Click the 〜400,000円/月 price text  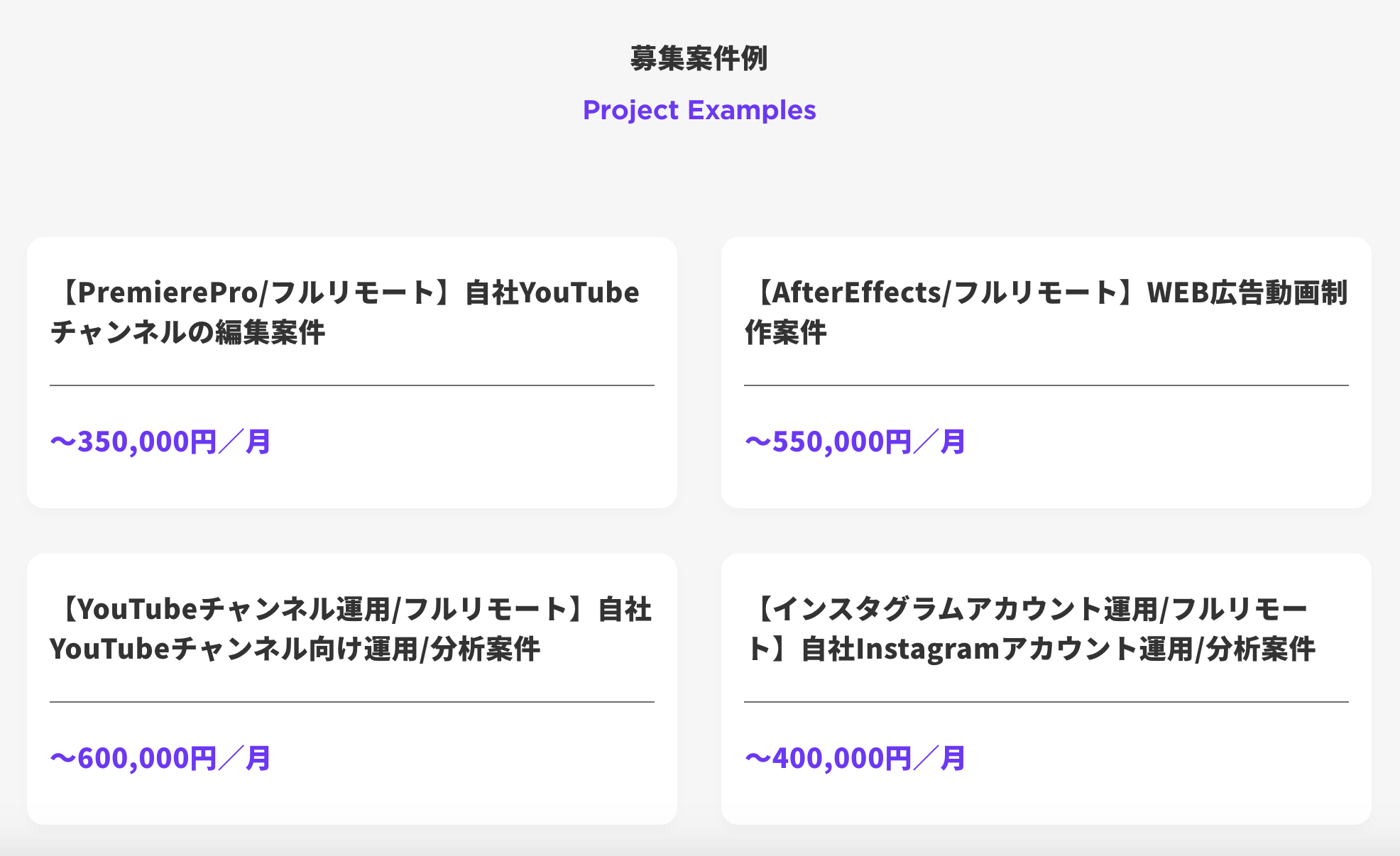point(855,758)
